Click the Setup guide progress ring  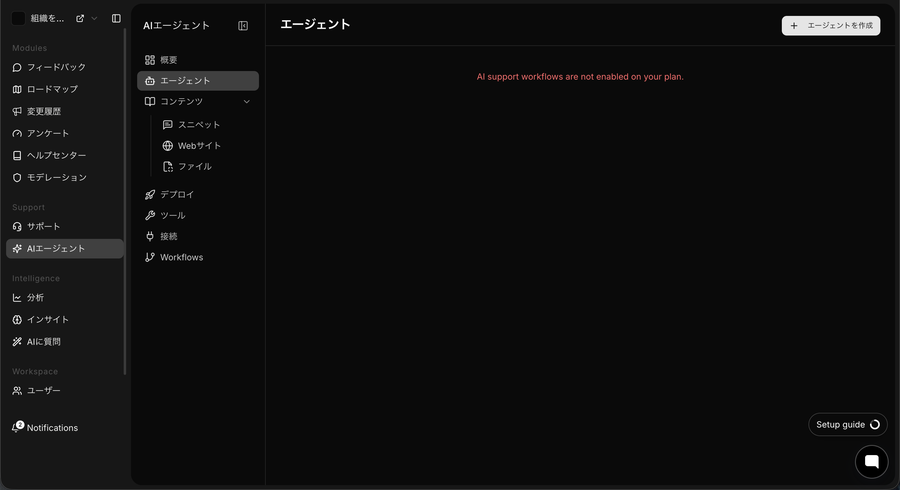(x=875, y=425)
